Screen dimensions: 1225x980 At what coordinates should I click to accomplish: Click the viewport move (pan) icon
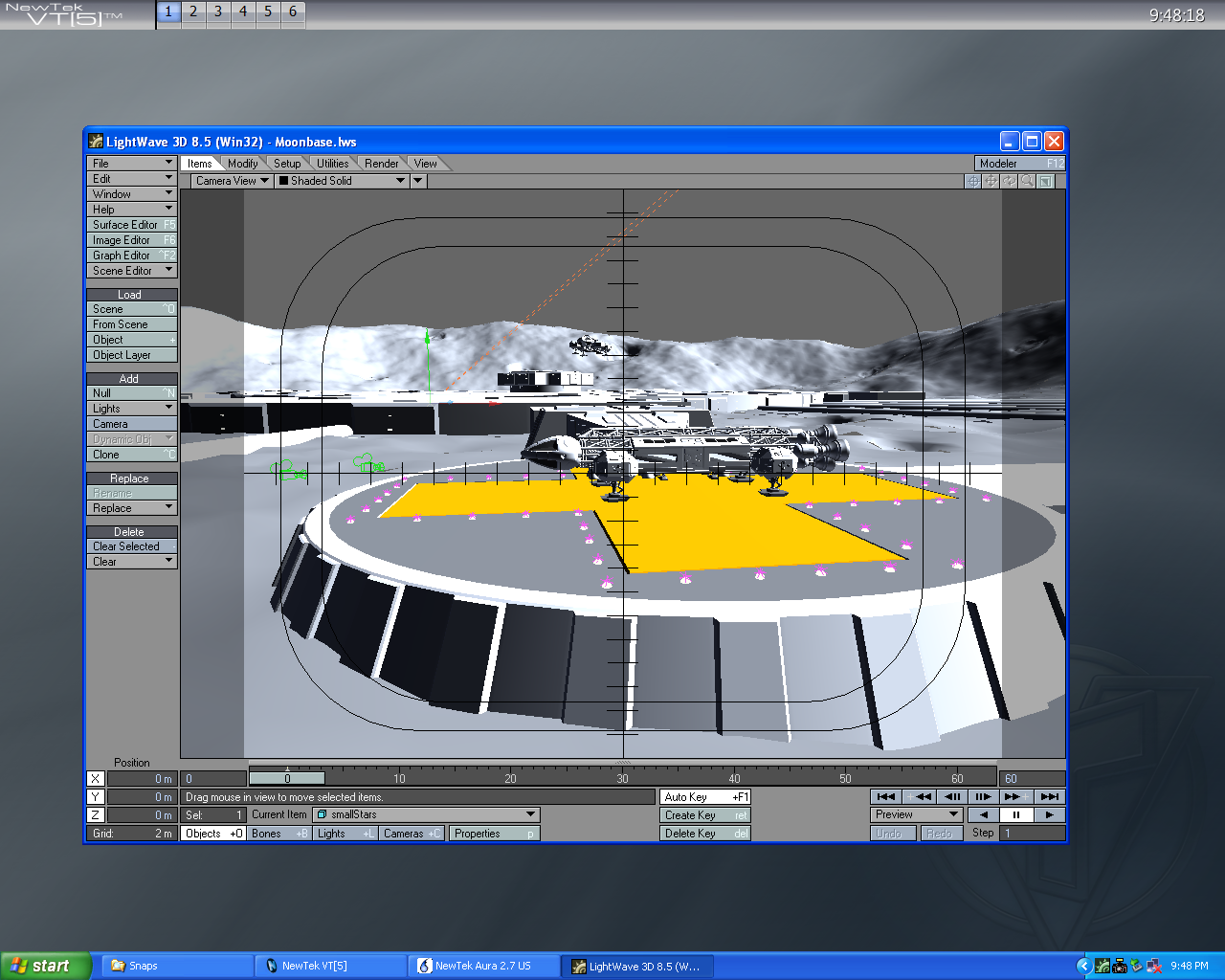coord(991,181)
